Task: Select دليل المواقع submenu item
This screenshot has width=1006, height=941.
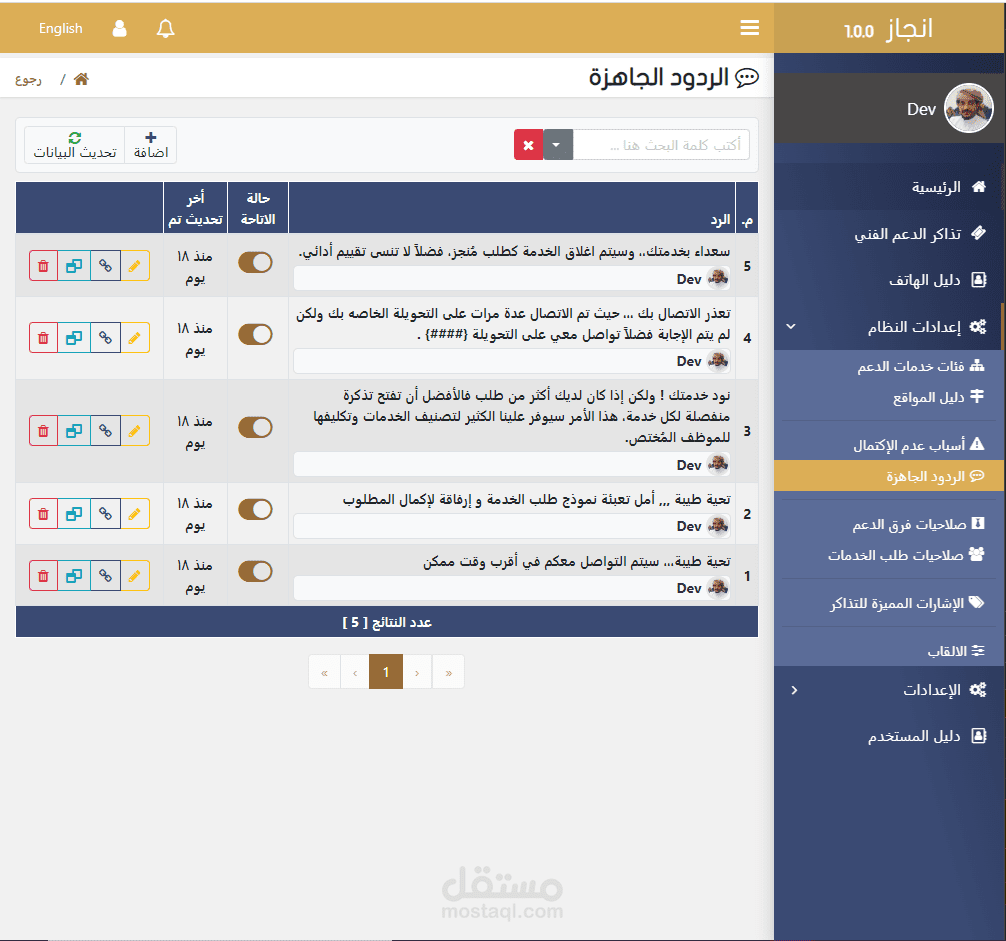Action: 889,397
